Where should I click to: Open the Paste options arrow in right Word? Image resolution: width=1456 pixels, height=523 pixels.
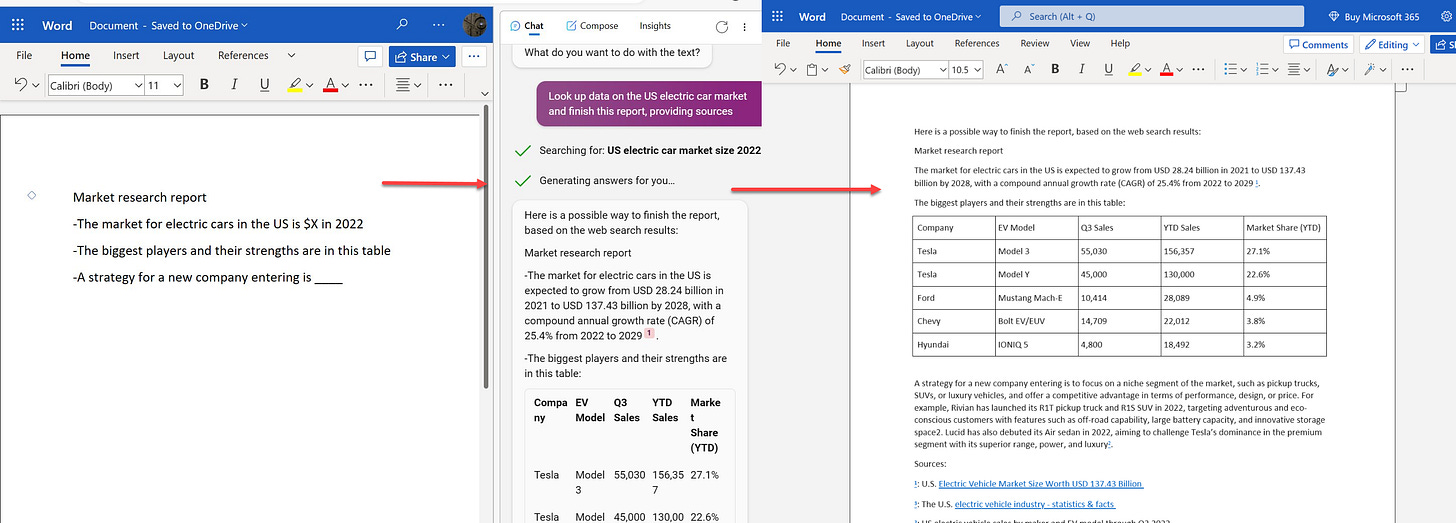[x=825, y=70]
